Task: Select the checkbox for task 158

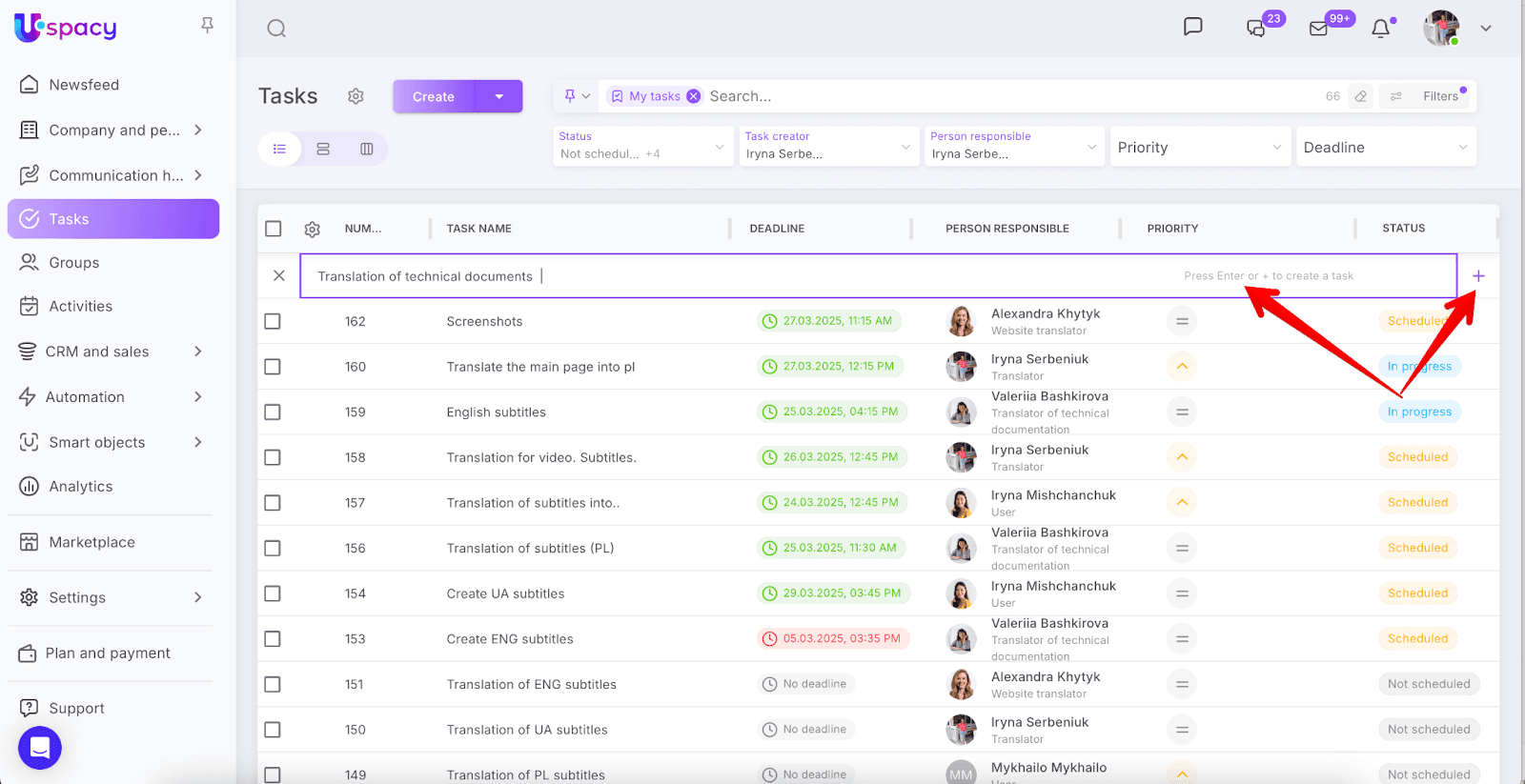Action: click(273, 458)
